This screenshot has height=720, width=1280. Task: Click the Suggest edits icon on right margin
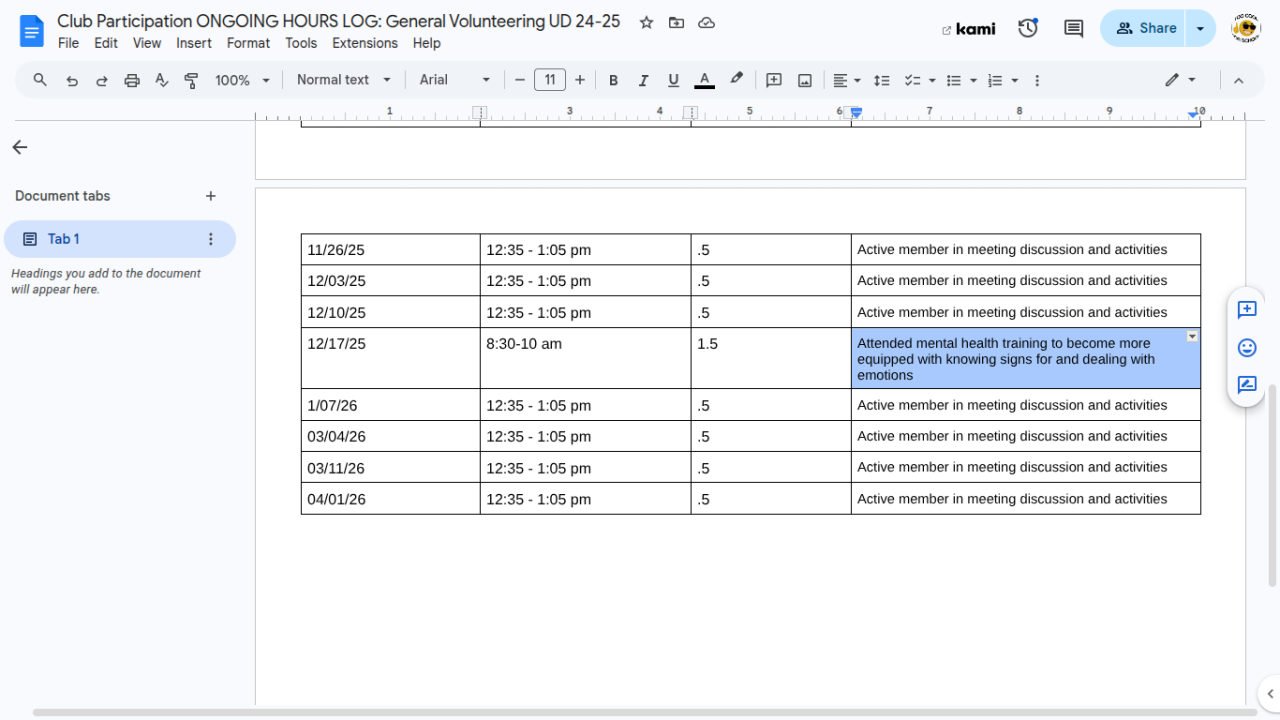[x=1246, y=385]
